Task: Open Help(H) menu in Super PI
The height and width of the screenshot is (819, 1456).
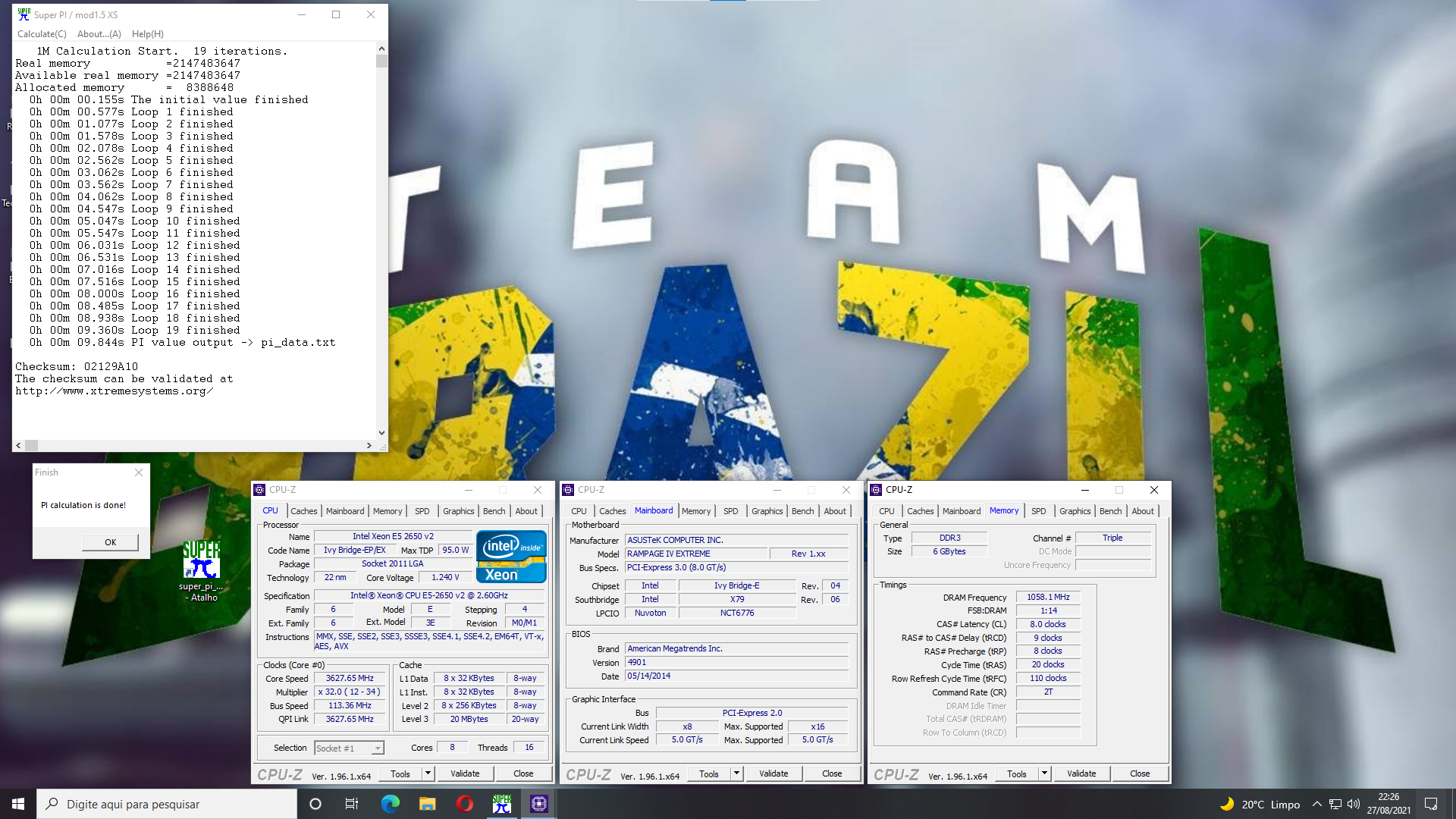Action: [x=148, y=34]
